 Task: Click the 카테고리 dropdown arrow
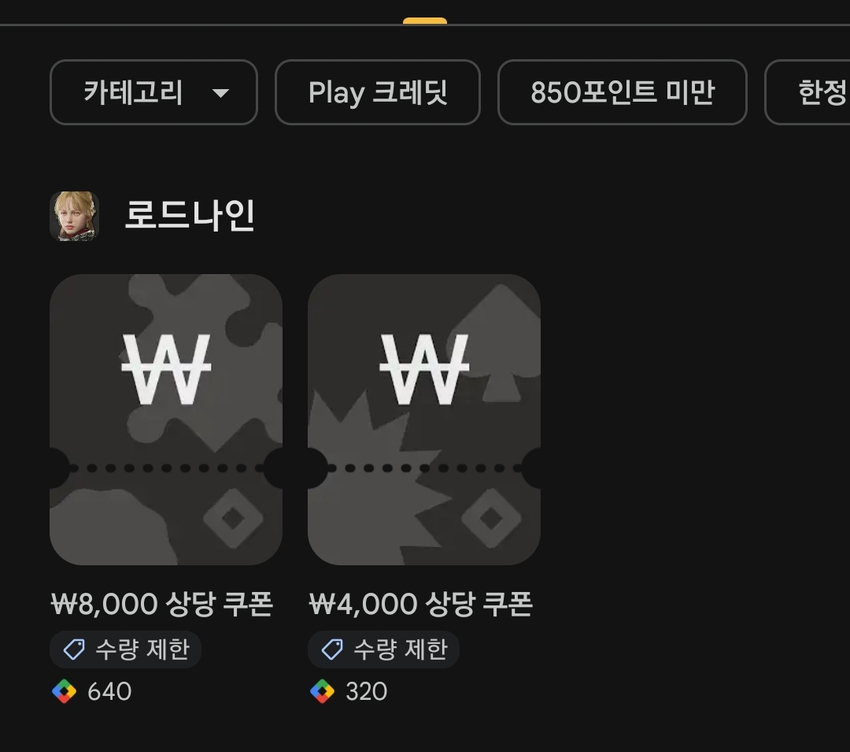pos(220,93)
